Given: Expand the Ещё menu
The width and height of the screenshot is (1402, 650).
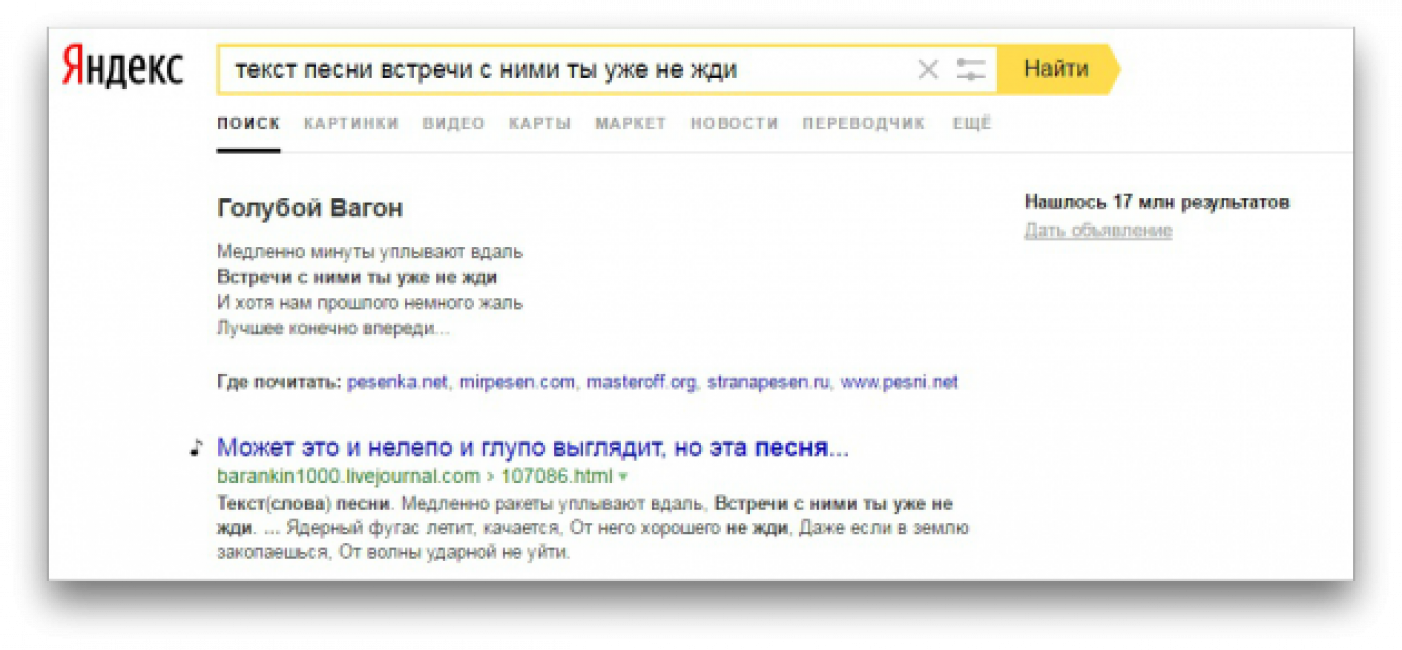Looking at the screenshot, I should [971, 124].
